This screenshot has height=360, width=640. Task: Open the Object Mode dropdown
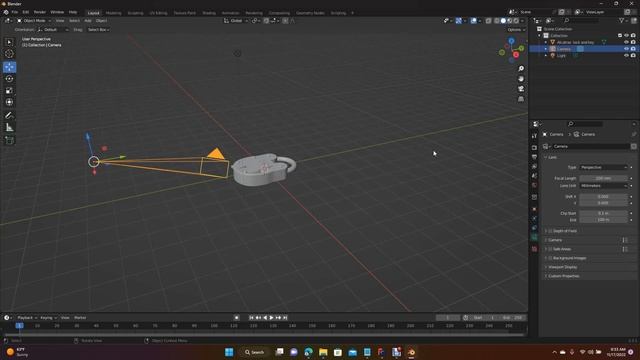pyautogui.click(x=33, y=21)
